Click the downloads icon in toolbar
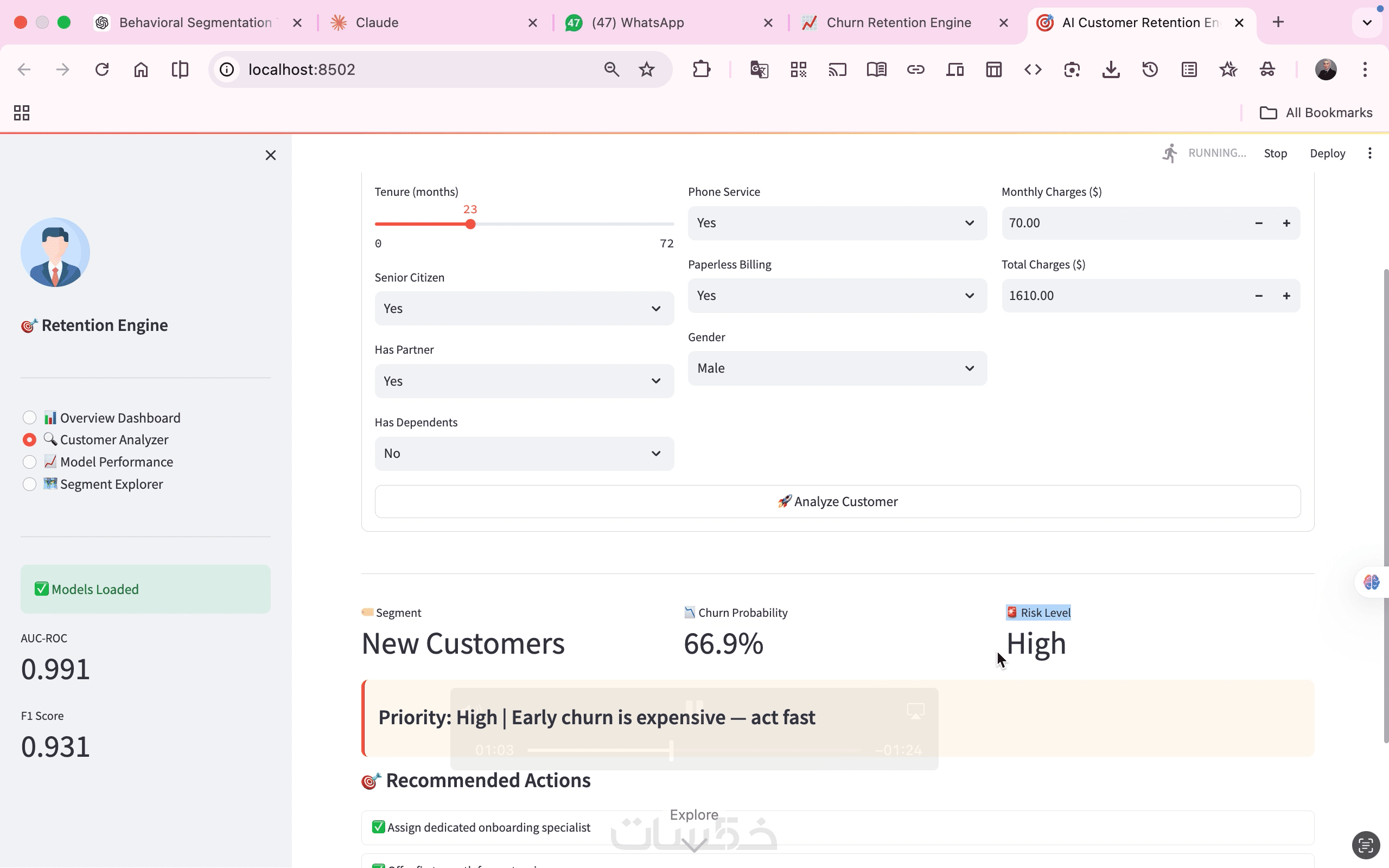 point(1111,69)
